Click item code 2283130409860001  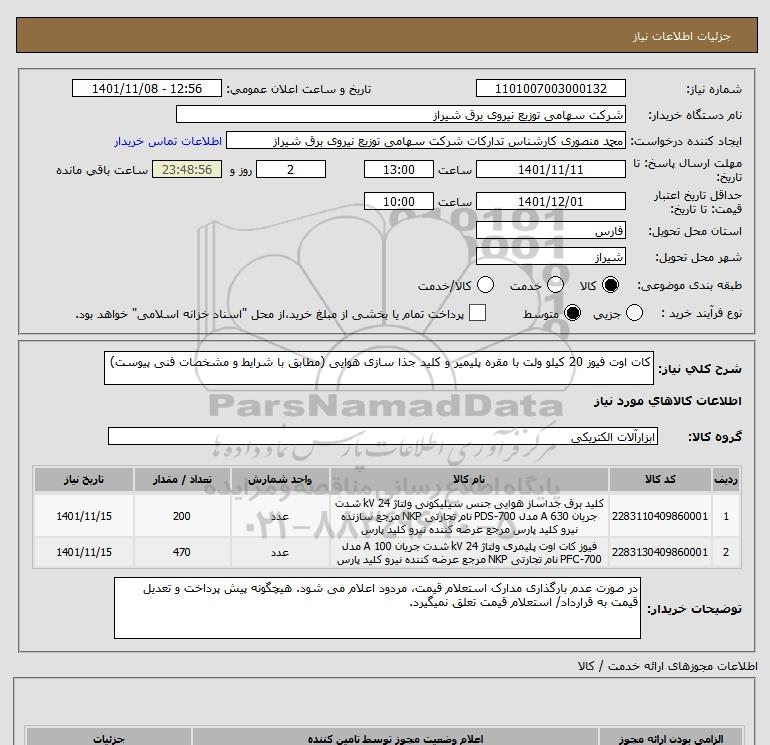pos(660,552)
